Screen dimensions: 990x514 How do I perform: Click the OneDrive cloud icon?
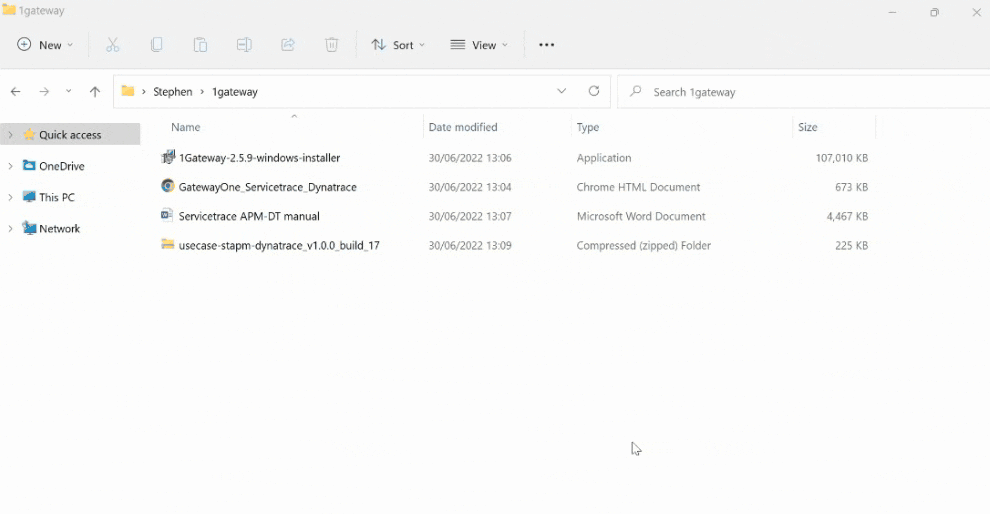point(29,165)
